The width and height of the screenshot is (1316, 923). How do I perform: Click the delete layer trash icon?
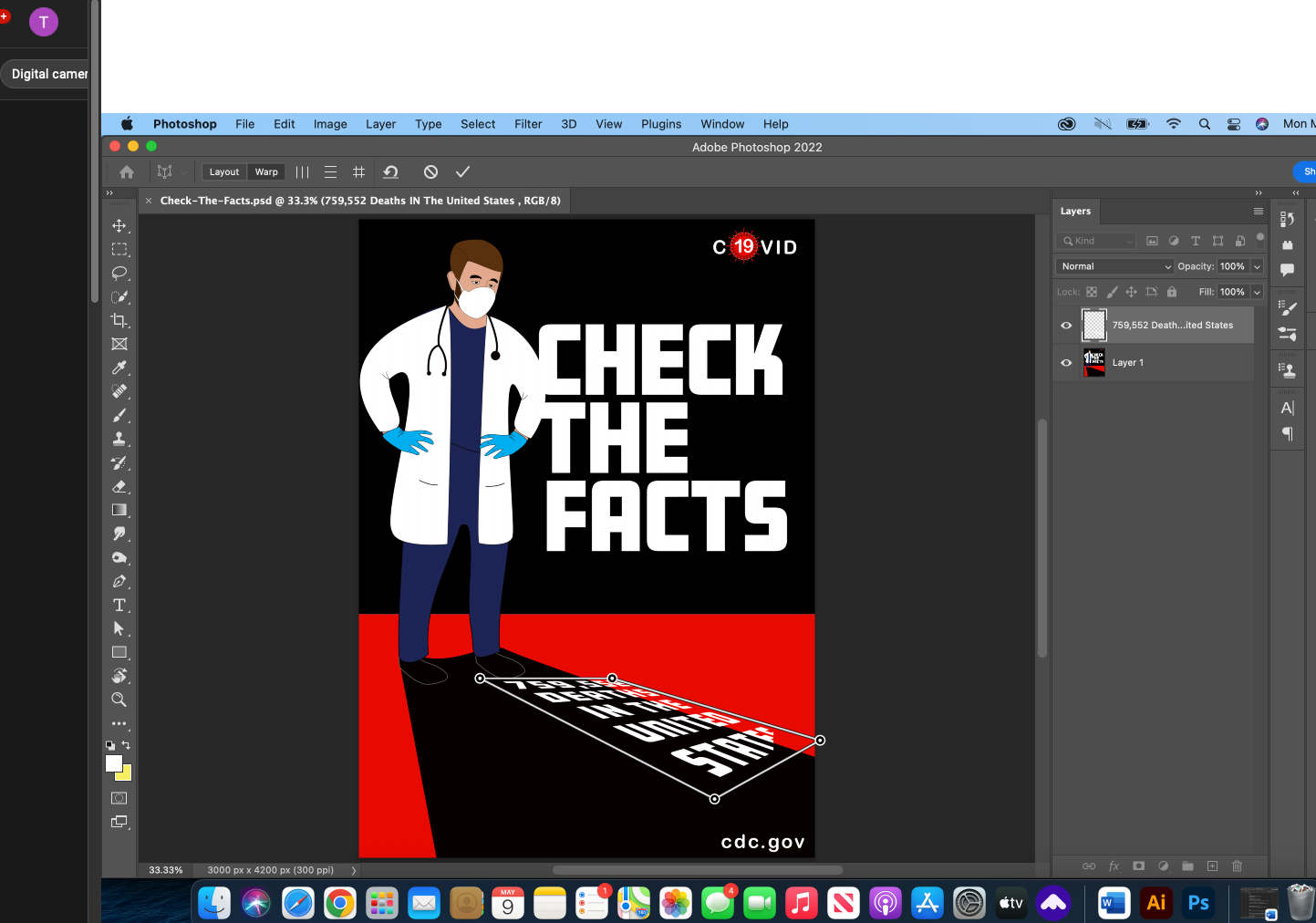[x=1237, y=866]
